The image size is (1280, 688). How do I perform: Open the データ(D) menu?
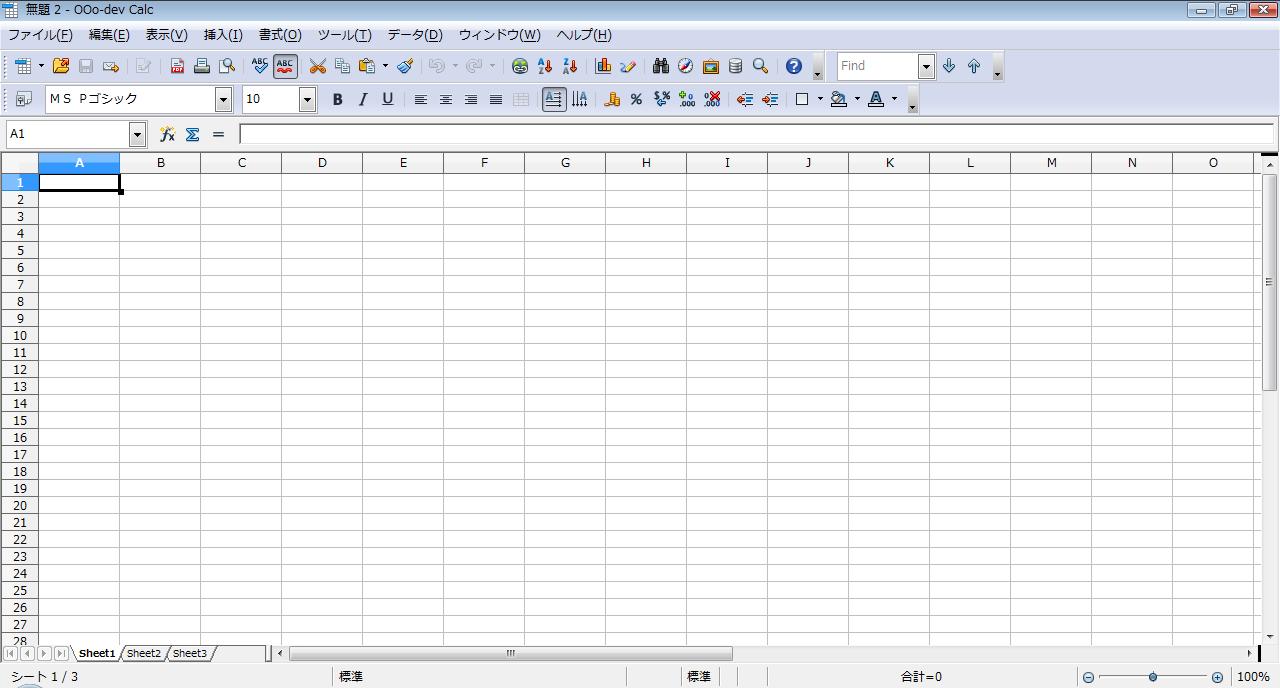click(x=414, y=35)
